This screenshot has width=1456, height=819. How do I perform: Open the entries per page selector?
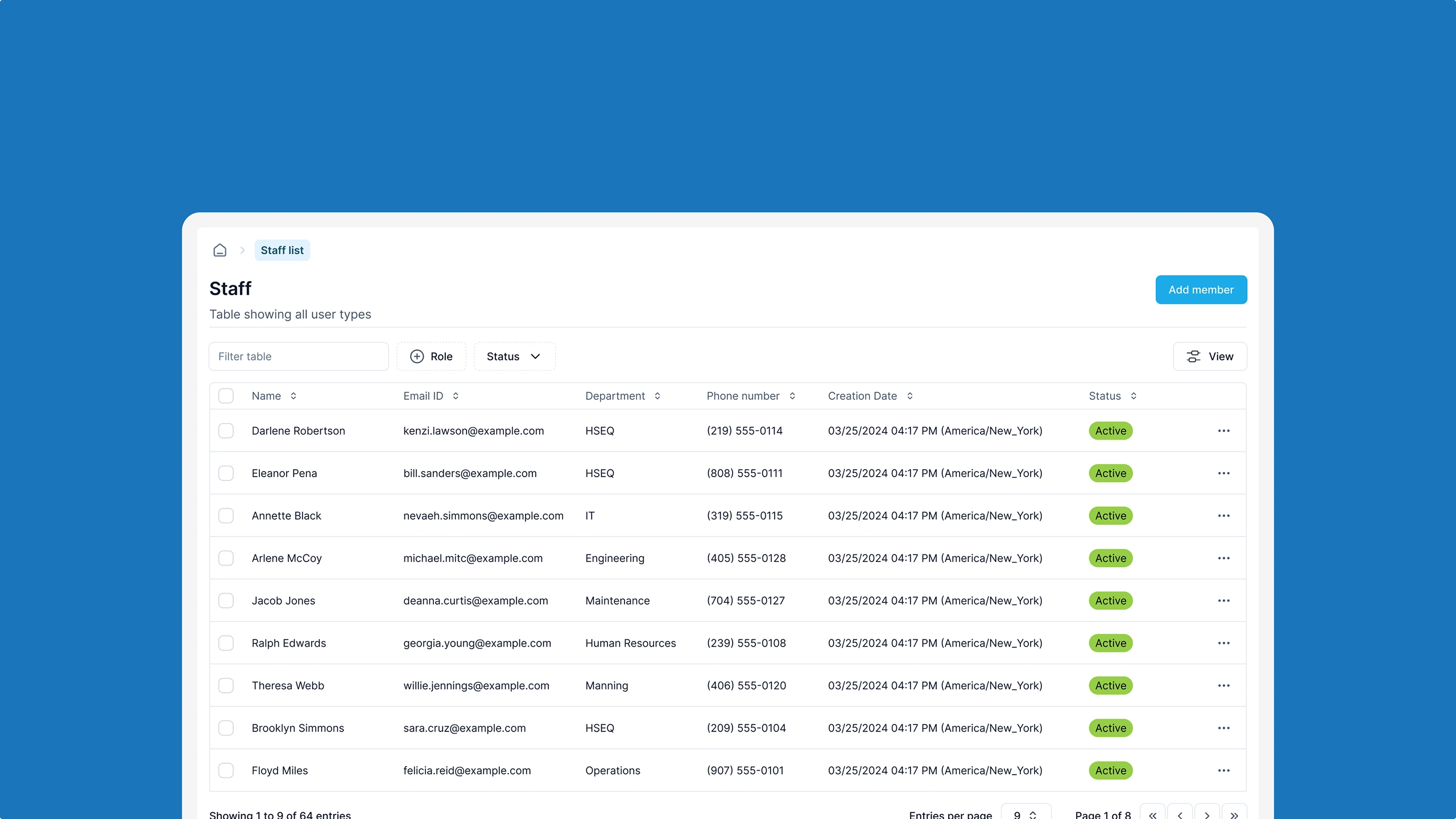tap(1025, 814)
